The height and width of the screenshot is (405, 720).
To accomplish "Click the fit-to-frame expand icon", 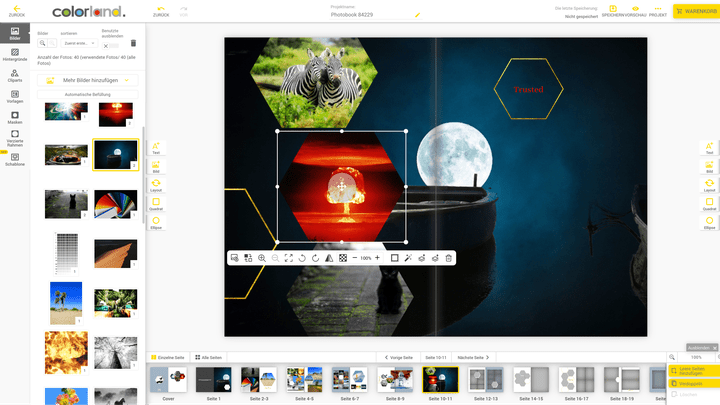I will pos(289,258).
